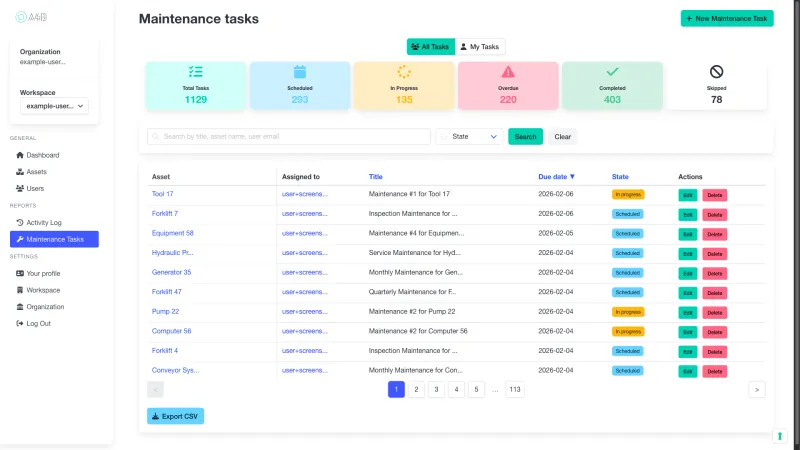Delete the Generator 35 task

(x=714, y=274)
